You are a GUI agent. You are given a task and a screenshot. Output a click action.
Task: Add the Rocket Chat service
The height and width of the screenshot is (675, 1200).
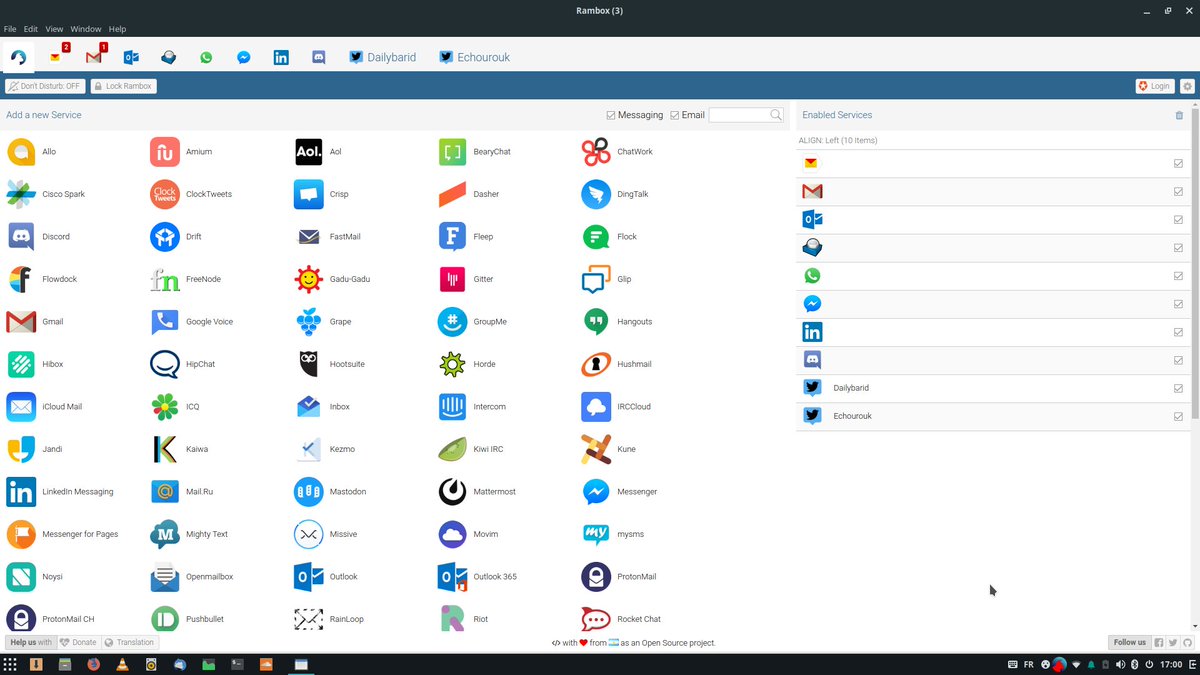tap(621, 619)
